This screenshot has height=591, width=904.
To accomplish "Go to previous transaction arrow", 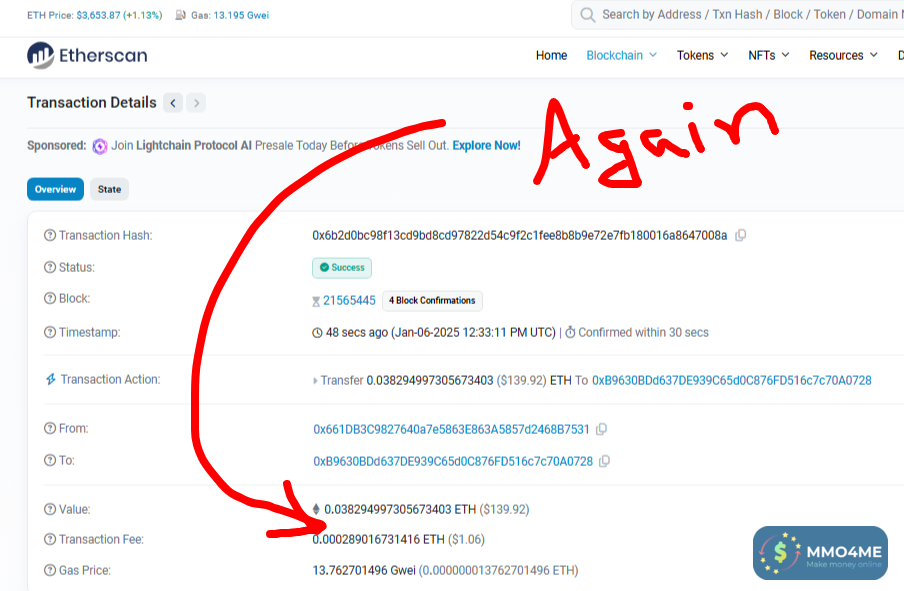I will (173, 103).
